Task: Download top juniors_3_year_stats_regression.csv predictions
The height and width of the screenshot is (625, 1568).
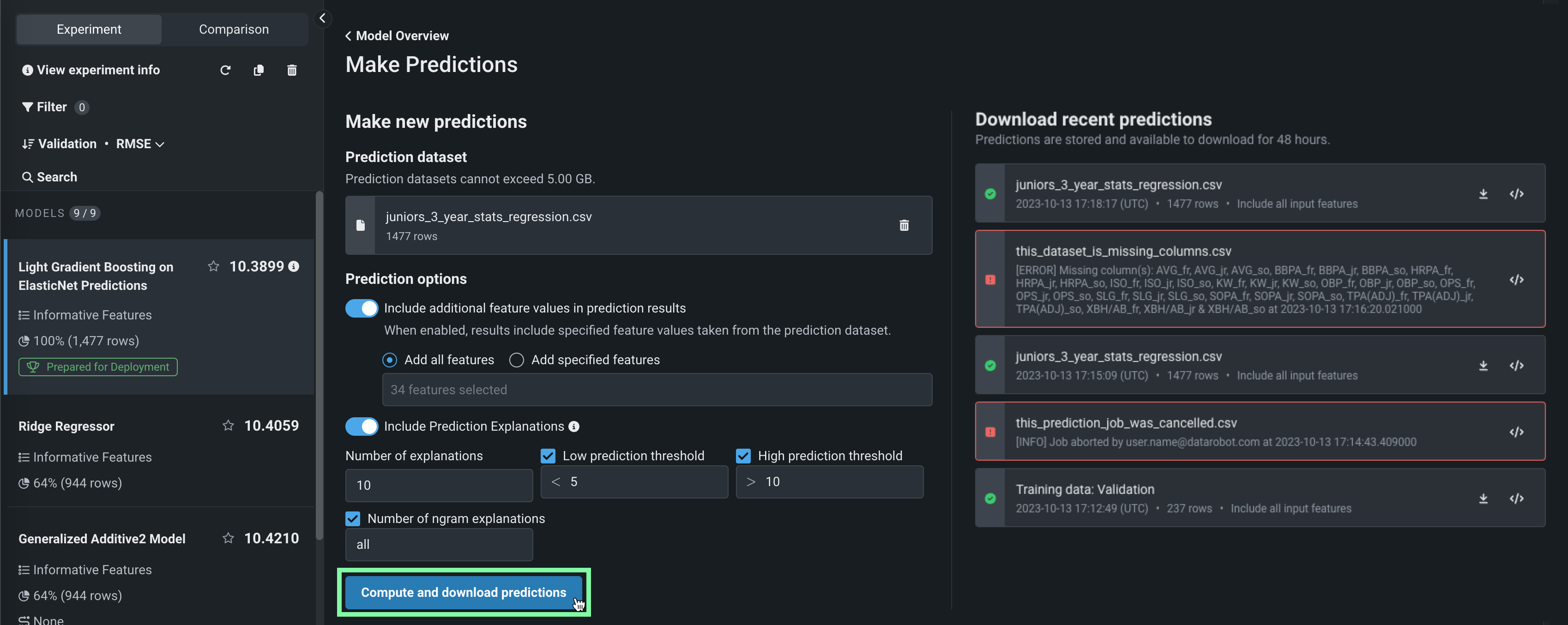Action: pyautogui.click(x=1484, y=194)
